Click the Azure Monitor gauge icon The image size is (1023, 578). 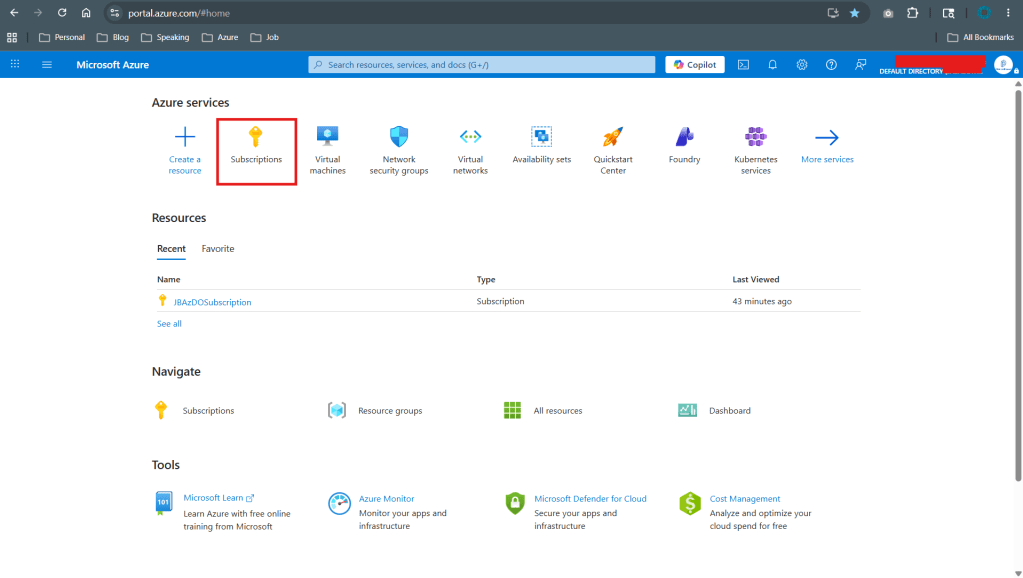click(339, 504)
